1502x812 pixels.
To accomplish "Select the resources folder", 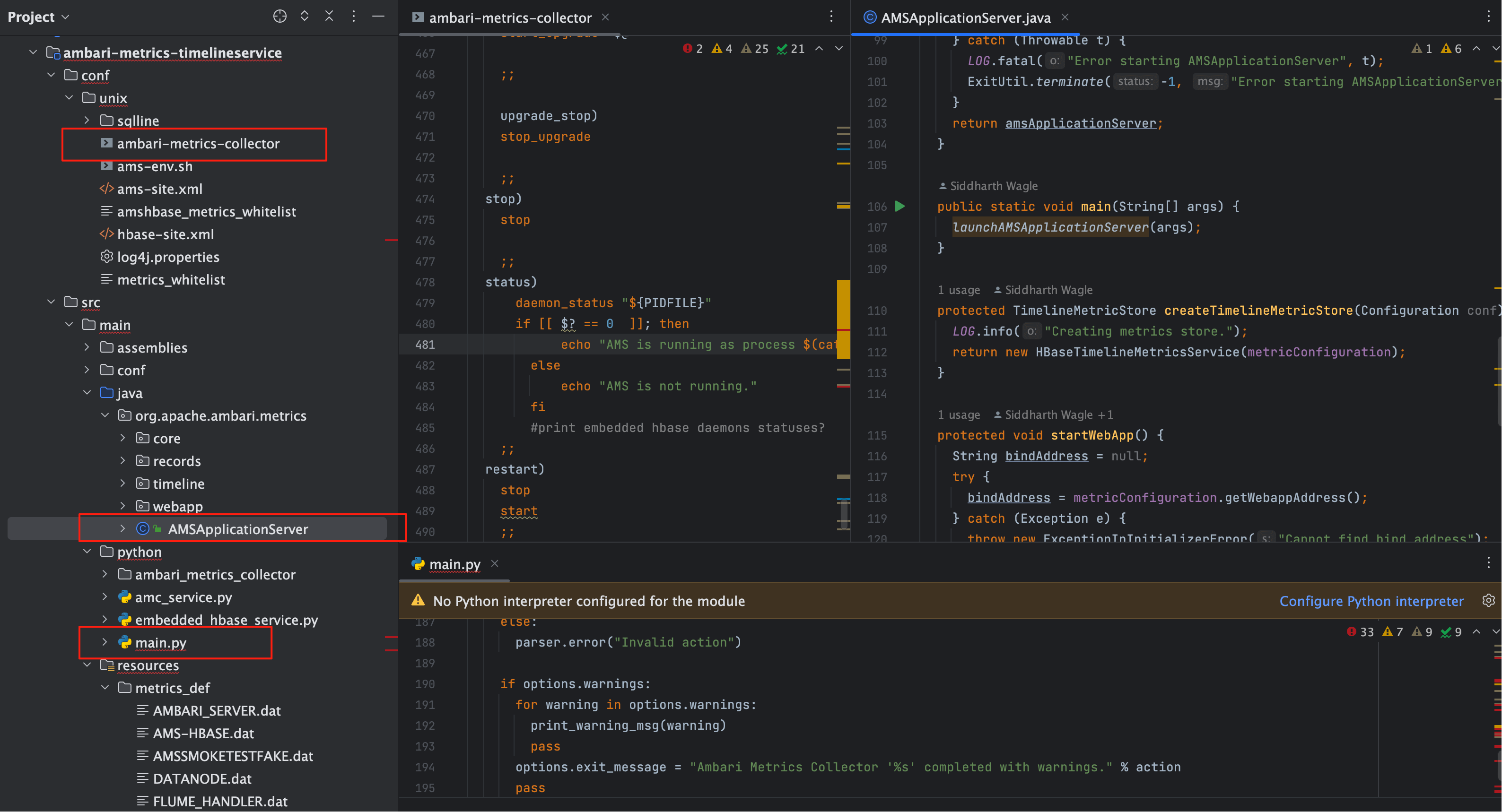I will tap(148, 665).
